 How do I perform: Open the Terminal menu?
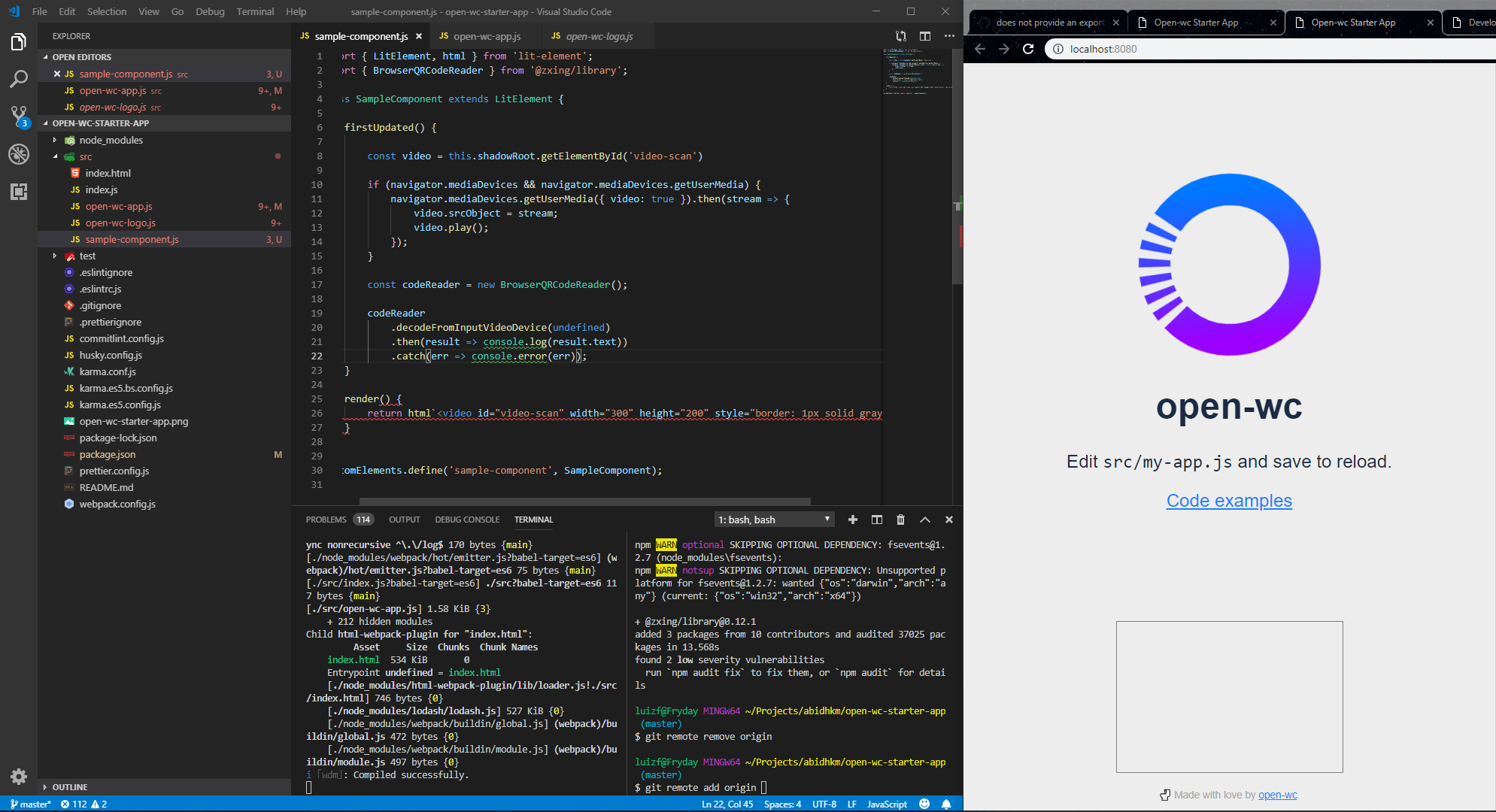pos(255,11)
